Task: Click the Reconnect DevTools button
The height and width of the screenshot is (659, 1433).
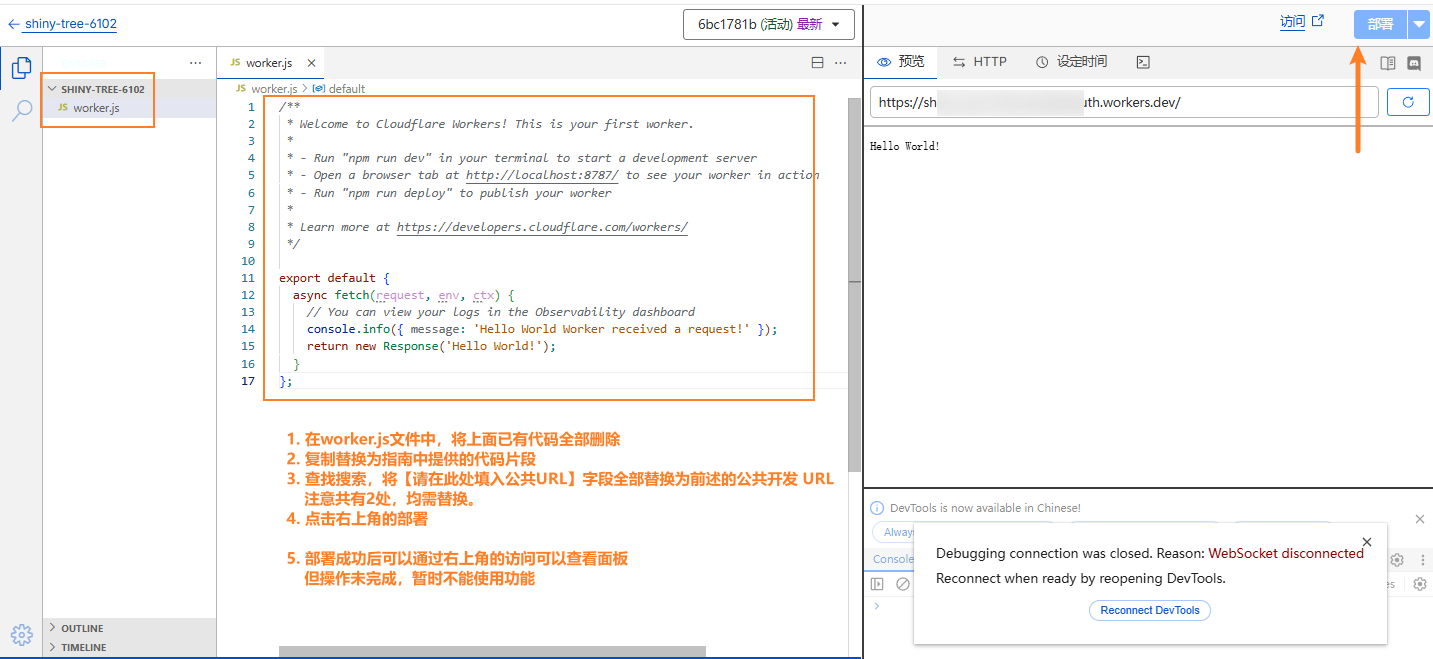Action: (x=1149, y=610)
